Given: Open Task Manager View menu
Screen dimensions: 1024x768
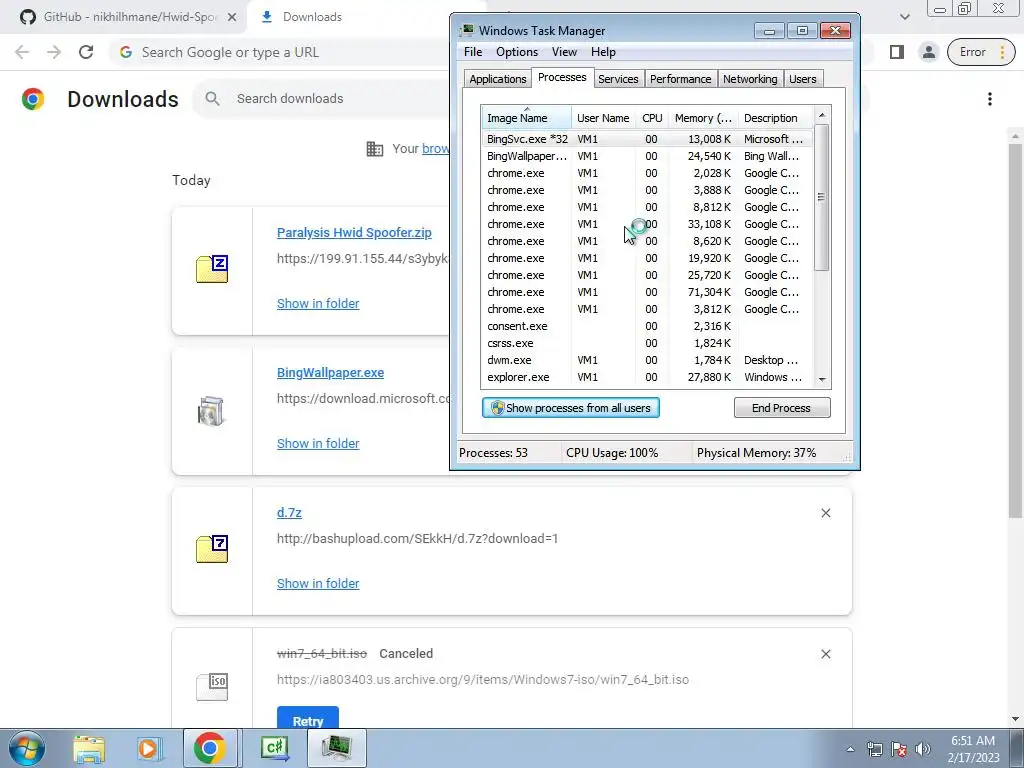Looking at the screenshot, I should tap(564, 52).
